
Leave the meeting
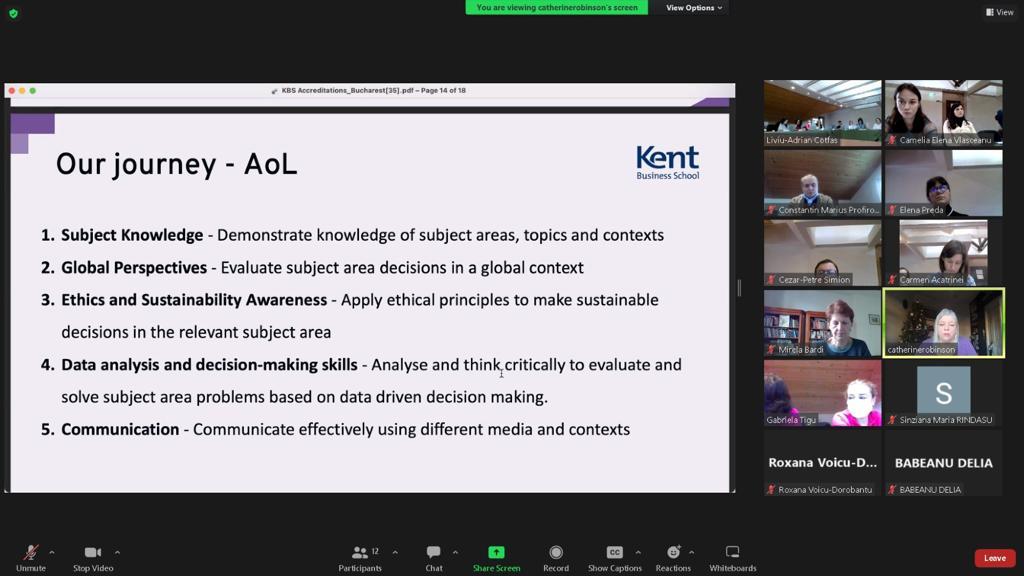[994, 558]
